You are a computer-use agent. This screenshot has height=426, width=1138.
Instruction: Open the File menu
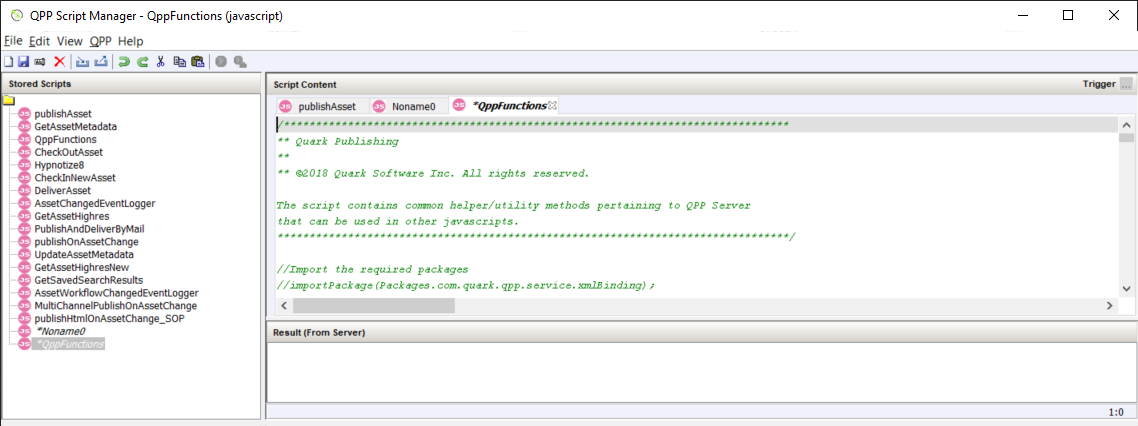(13, 41)
